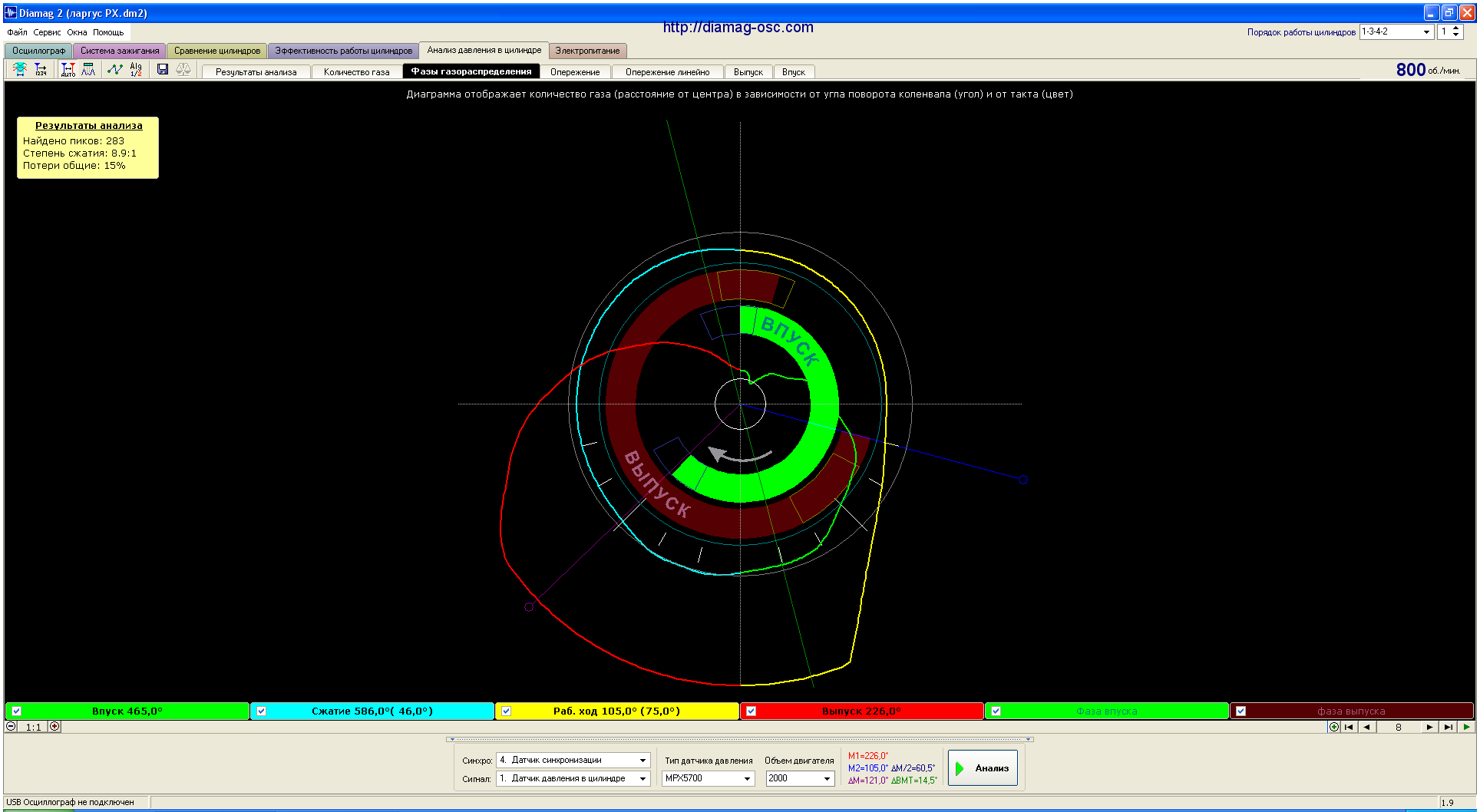Click the Анализ button

[x=983, y=767]
